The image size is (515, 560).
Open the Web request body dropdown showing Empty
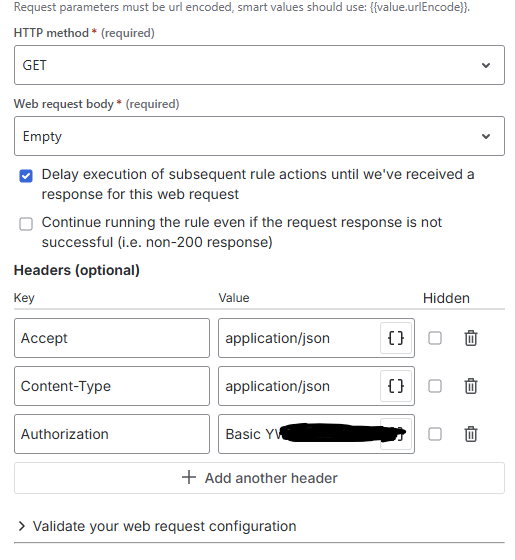(x=259, y=136)
